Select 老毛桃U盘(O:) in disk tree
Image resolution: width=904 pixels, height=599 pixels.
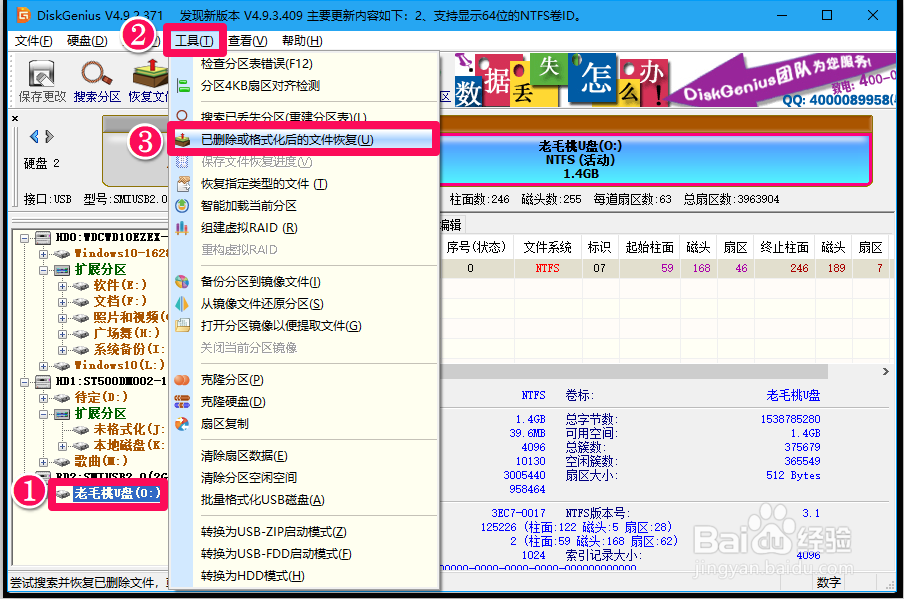click(x=116, y=493)
